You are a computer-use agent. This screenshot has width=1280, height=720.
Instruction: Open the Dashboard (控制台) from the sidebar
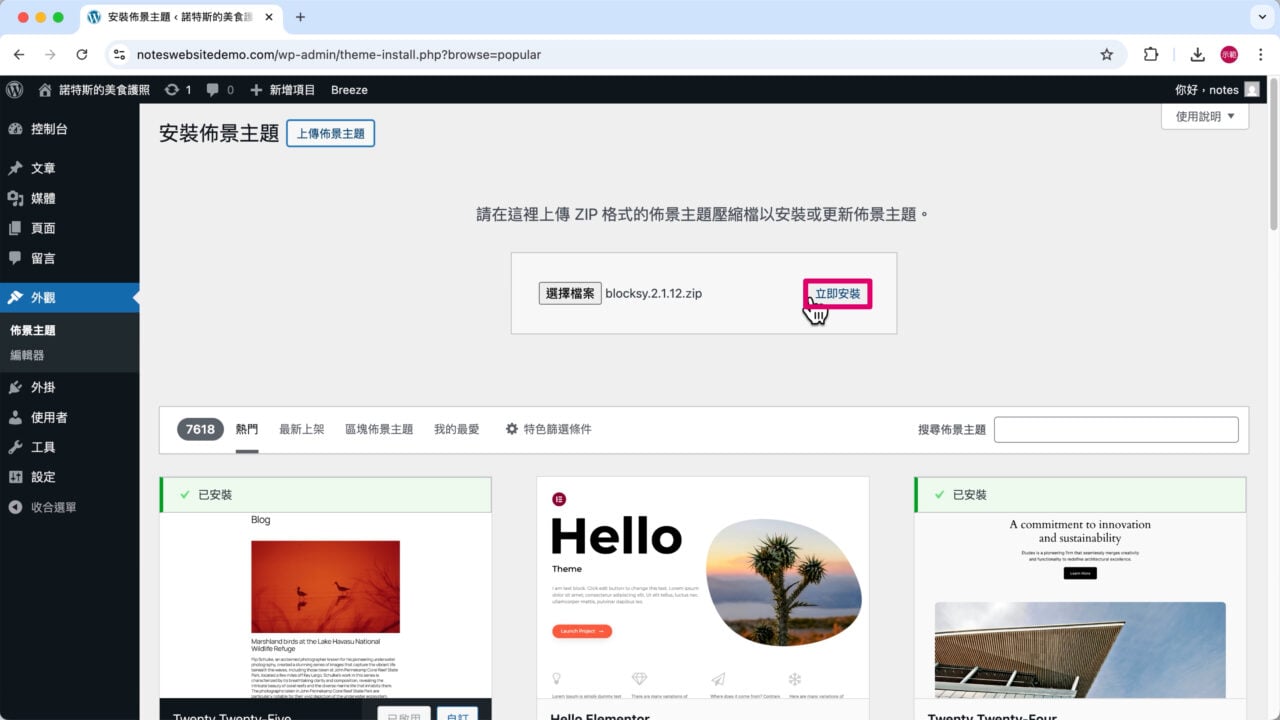pos(46,128)
